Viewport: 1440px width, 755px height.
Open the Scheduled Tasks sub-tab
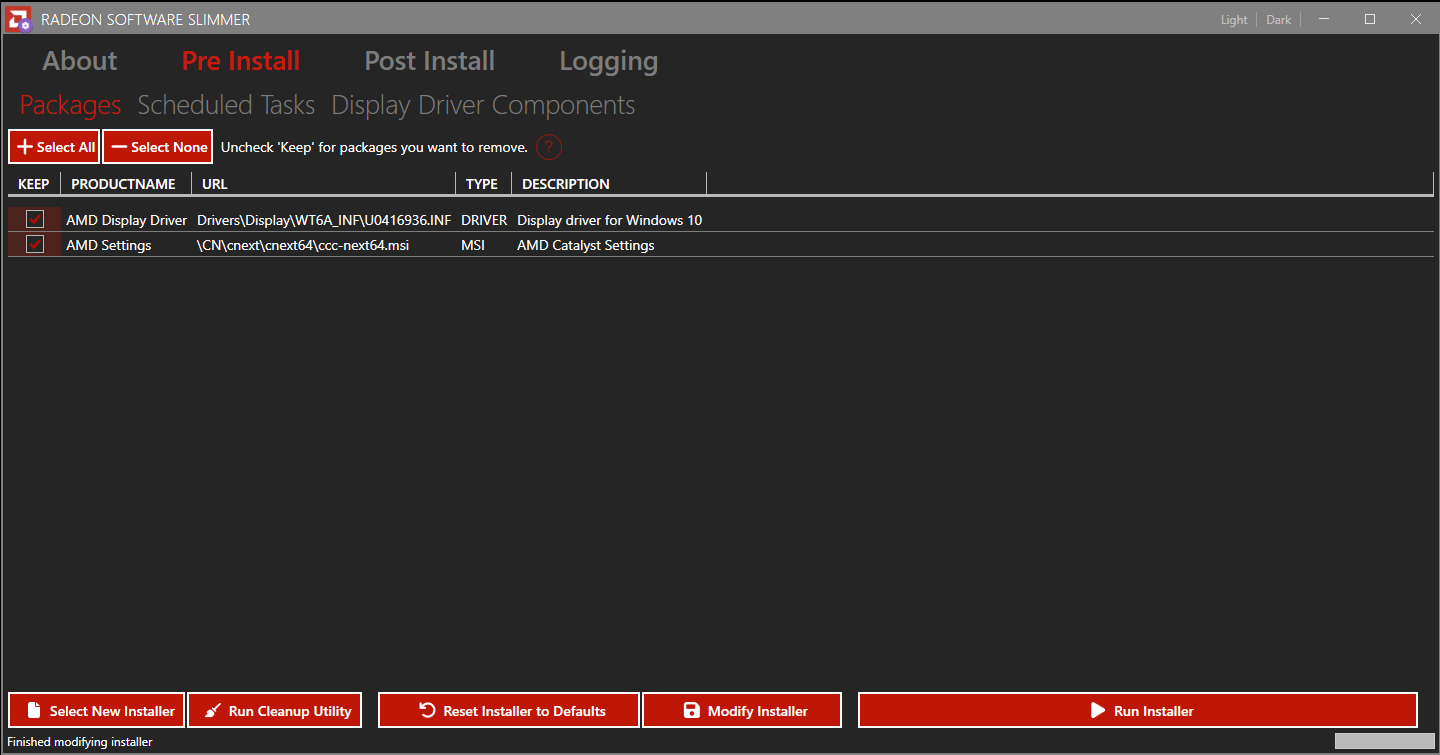coord(226,105)
